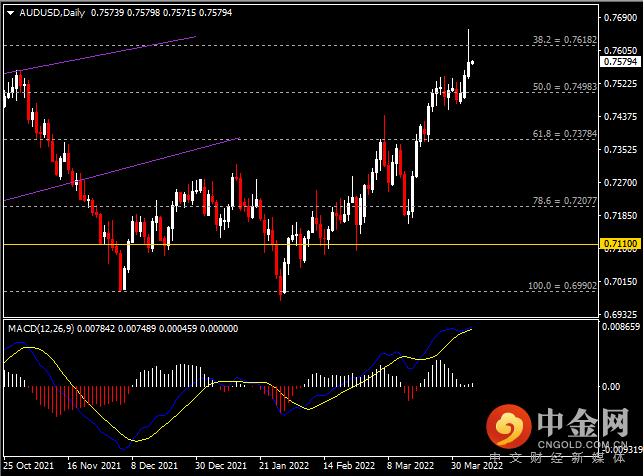This screenshot has width=643, height=476.
Task: Click the 0.72700 price axis label
Action: click(x=620, y=182)
